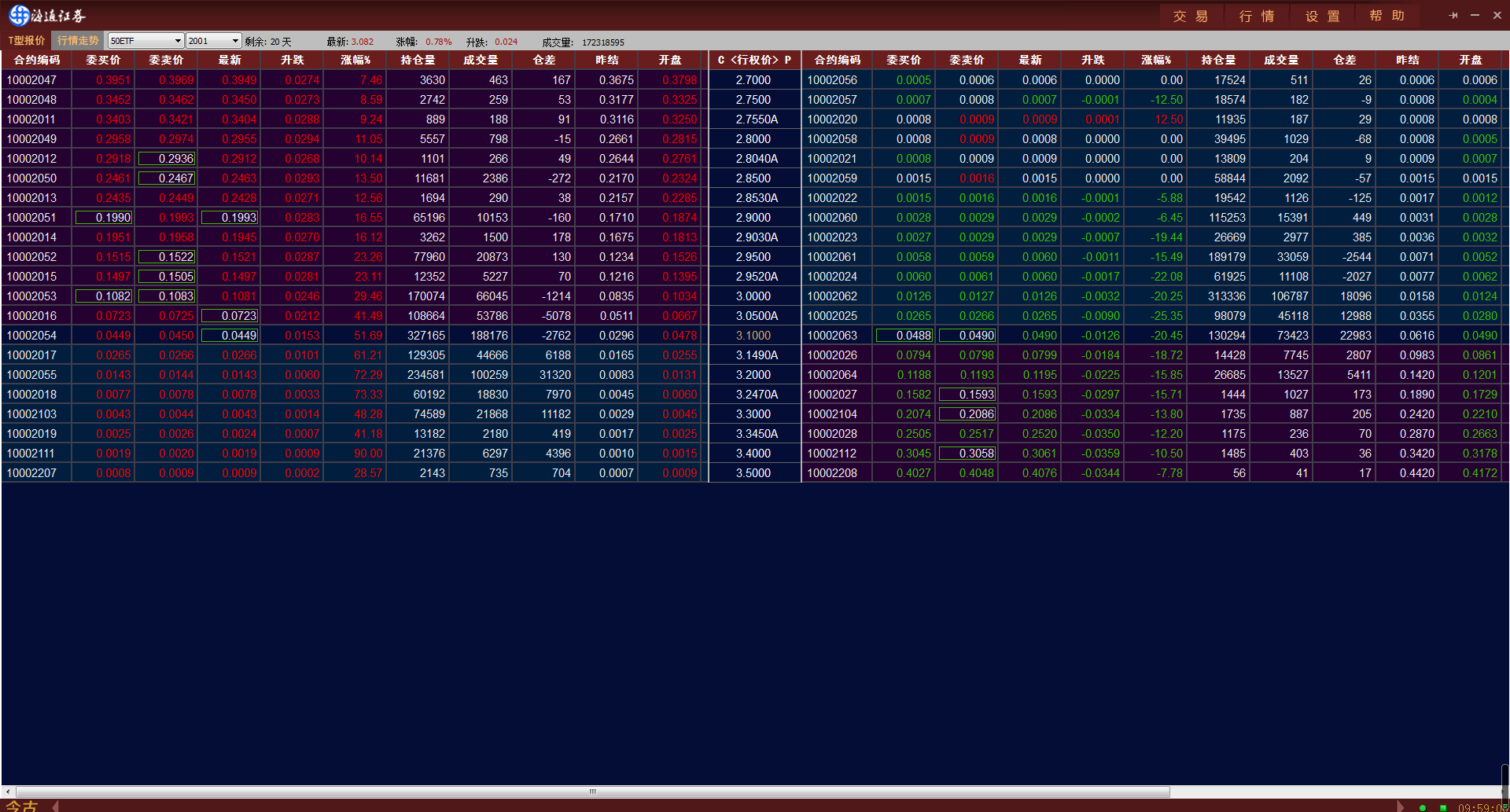Open the 2001 expiry month dropdown
This screenshot has width=1510, height=812.
click(213, 41)
